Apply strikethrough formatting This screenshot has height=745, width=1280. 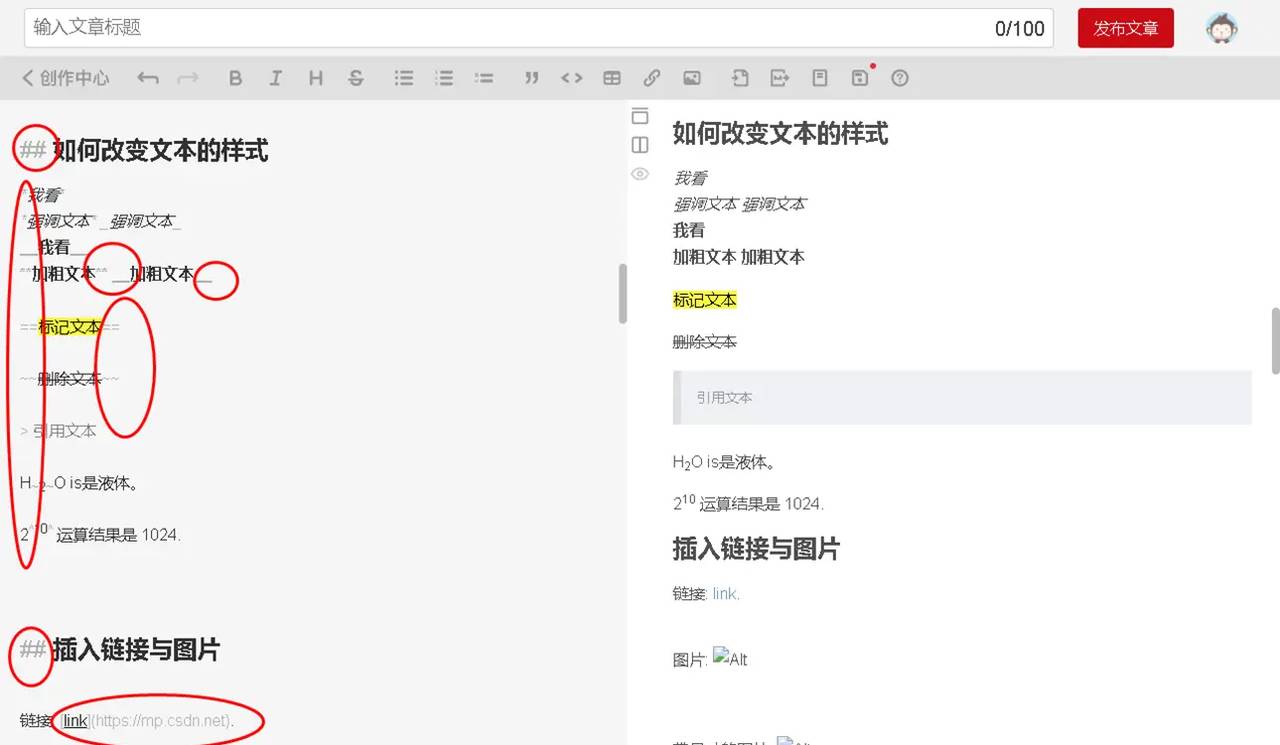click(356, 77)
